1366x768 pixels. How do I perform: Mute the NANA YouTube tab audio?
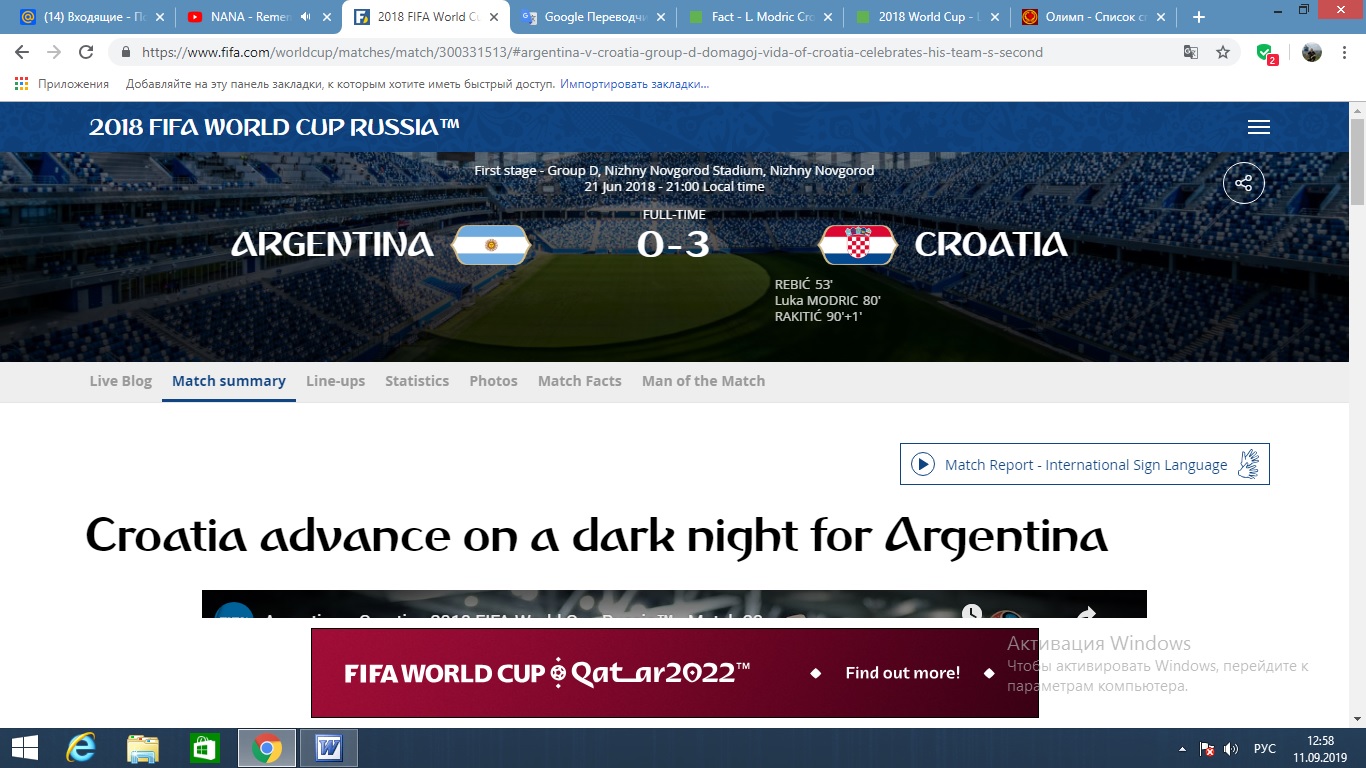(x=304, y=17)
